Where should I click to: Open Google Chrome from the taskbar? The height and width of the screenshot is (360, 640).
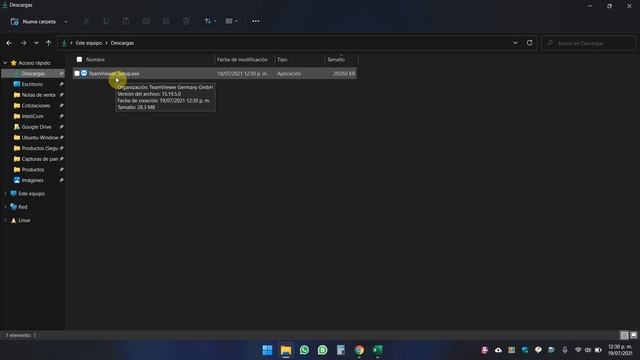click(x=359, y=350)
